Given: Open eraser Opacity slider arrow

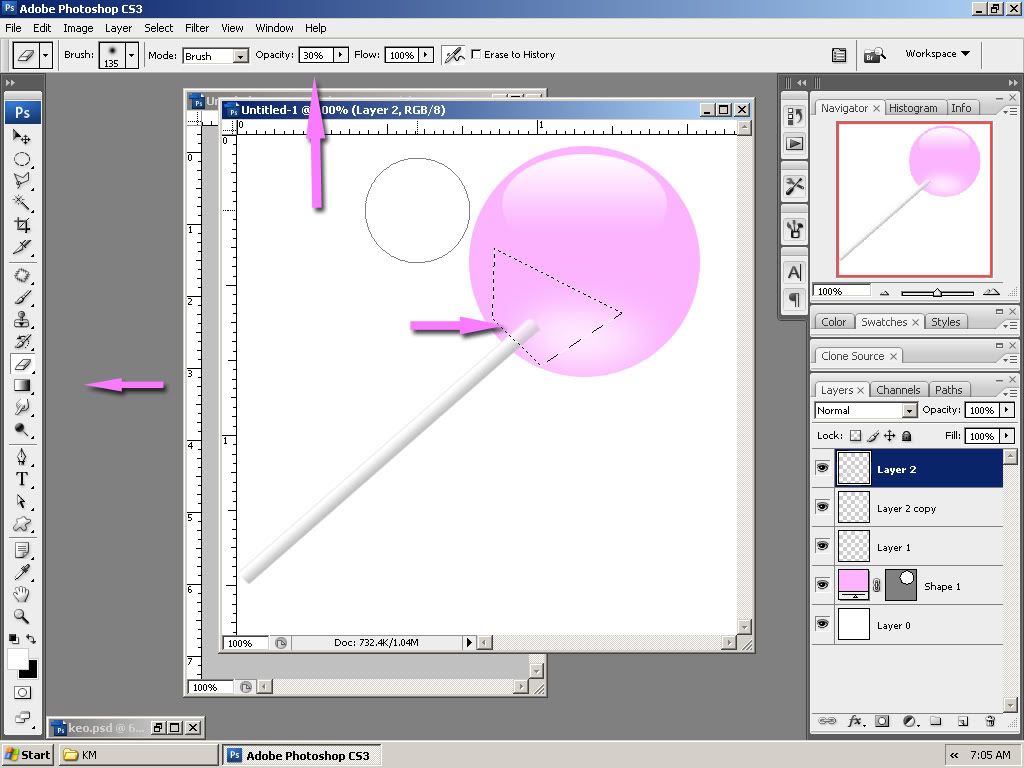Looking at the screenshot, I should tap(341, 55).
